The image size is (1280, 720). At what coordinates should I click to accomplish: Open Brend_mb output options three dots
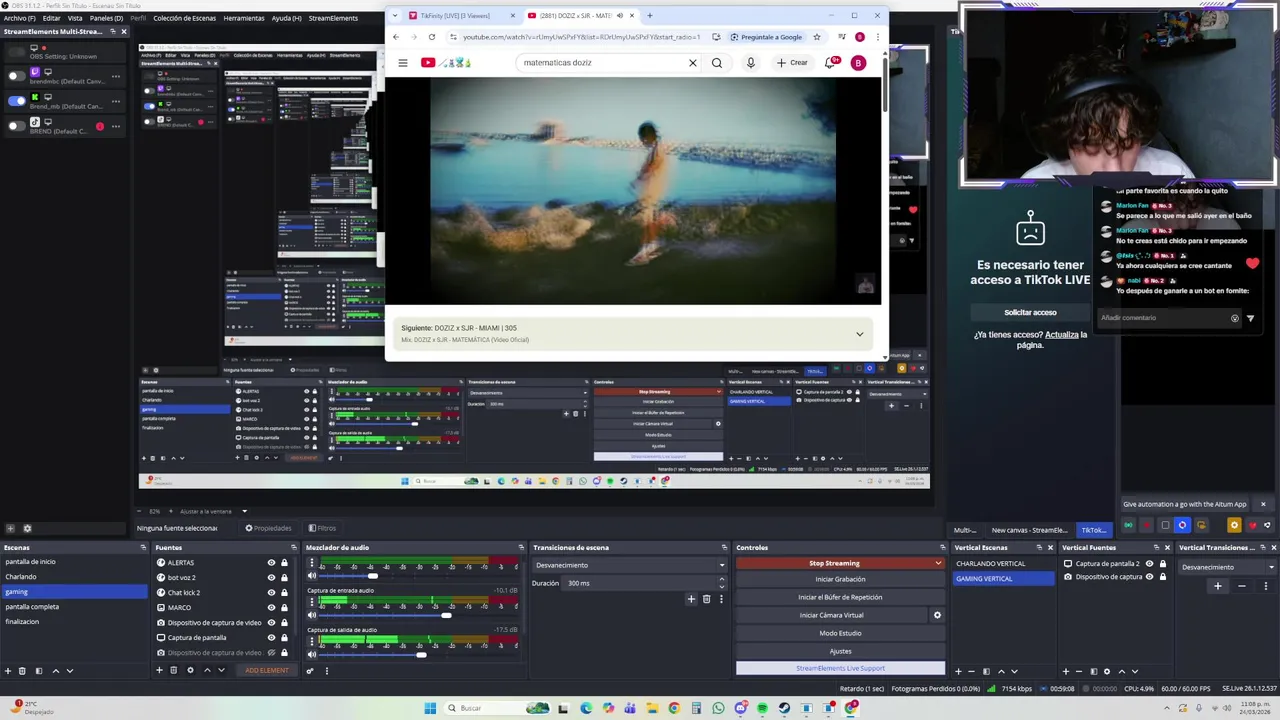click(116, 101)
